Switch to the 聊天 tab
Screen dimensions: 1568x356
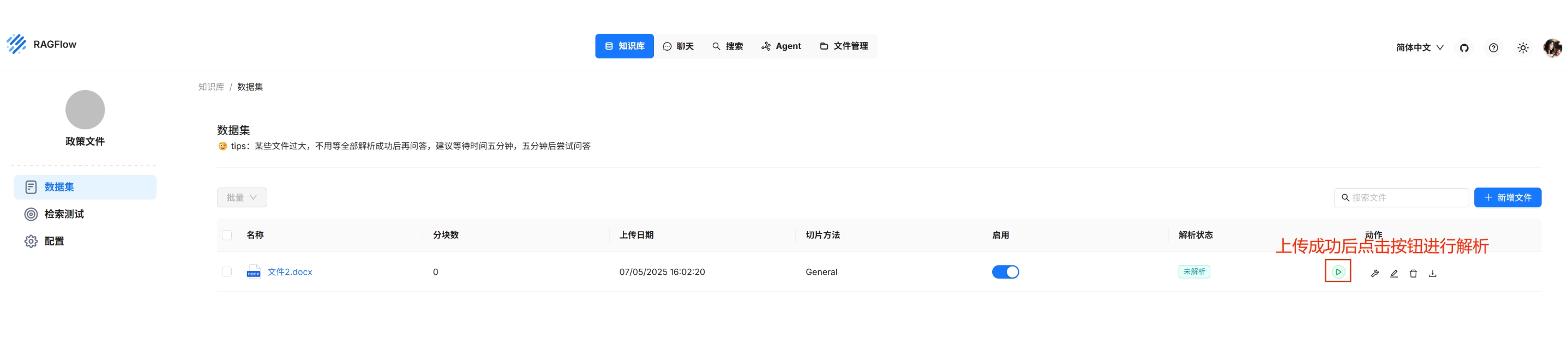tap(678, 46)
